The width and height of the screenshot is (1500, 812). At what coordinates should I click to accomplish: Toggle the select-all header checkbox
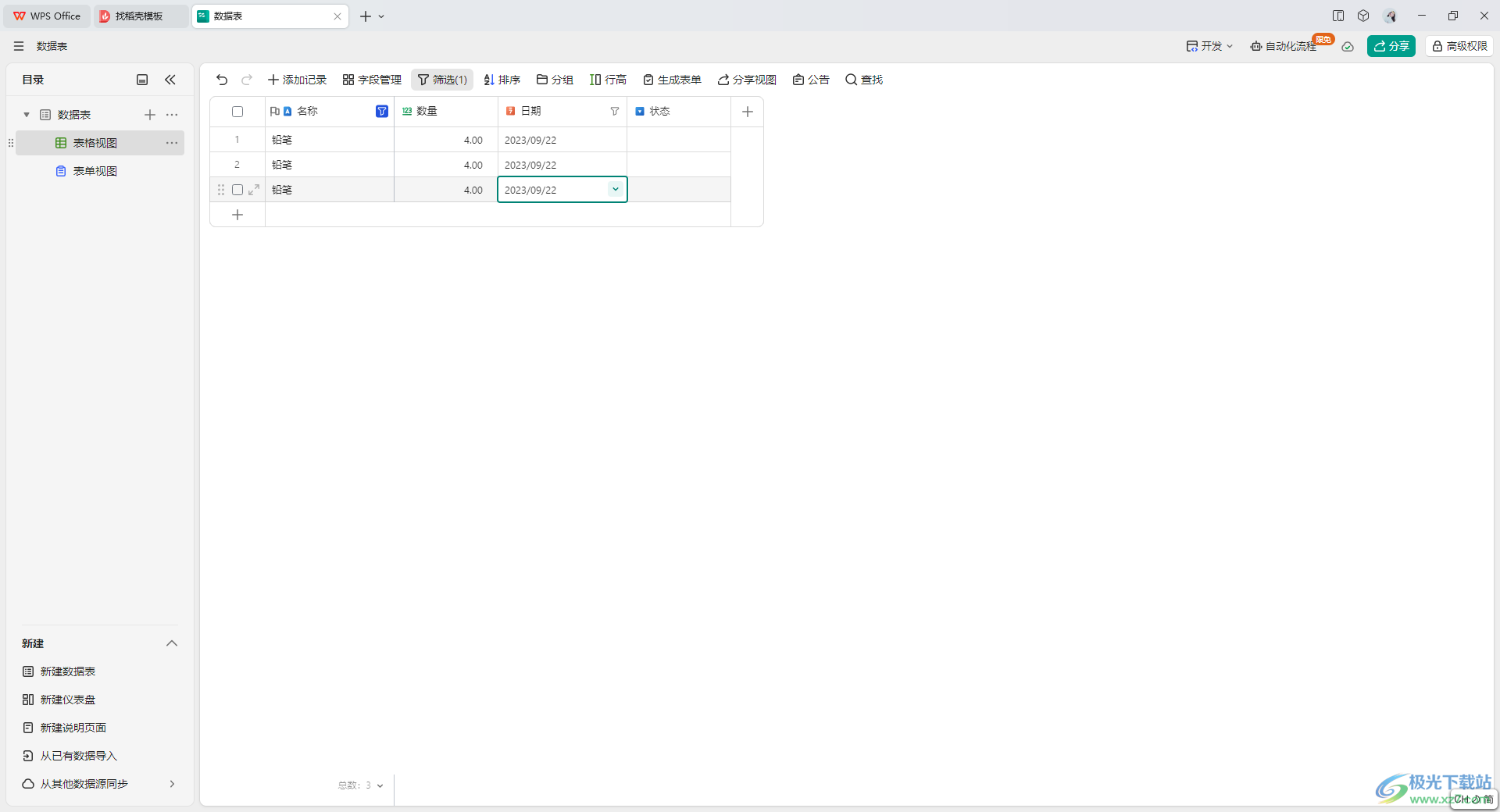pos(237,112)
